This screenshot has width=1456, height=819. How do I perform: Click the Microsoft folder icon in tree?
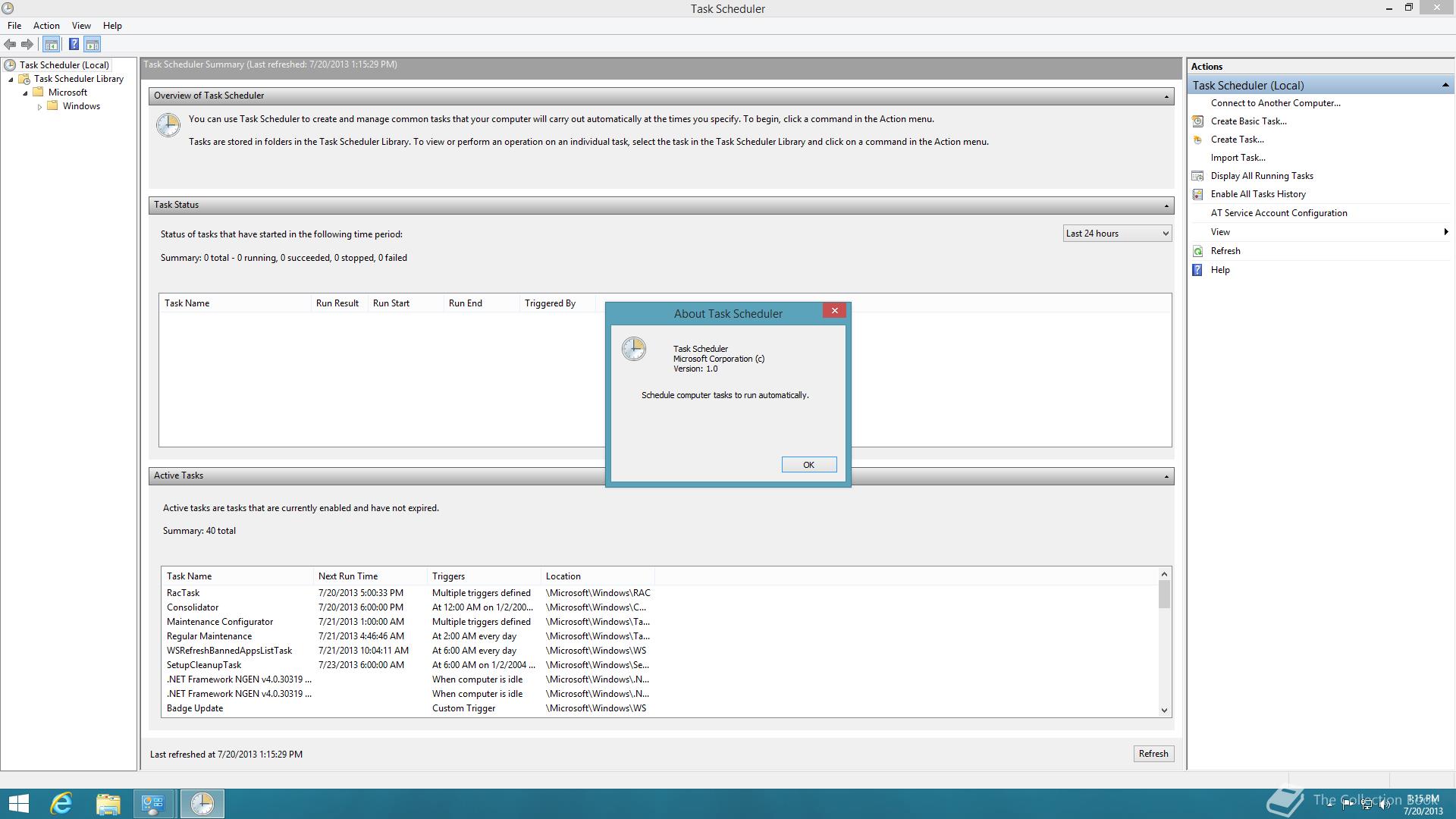pos(38,93)
